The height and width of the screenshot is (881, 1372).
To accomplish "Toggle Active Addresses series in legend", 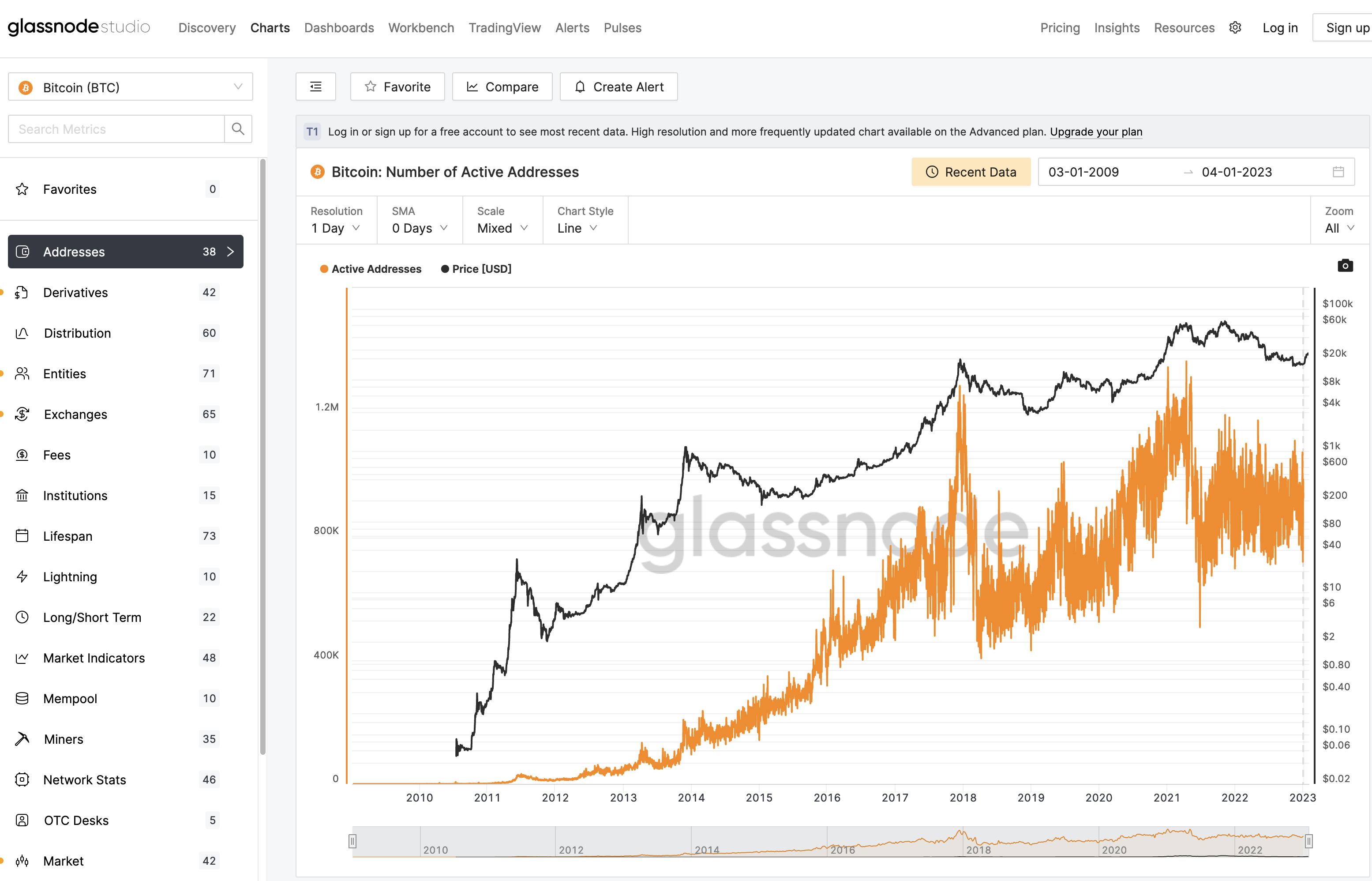I will pyautogui.click(x=371, y=269).
